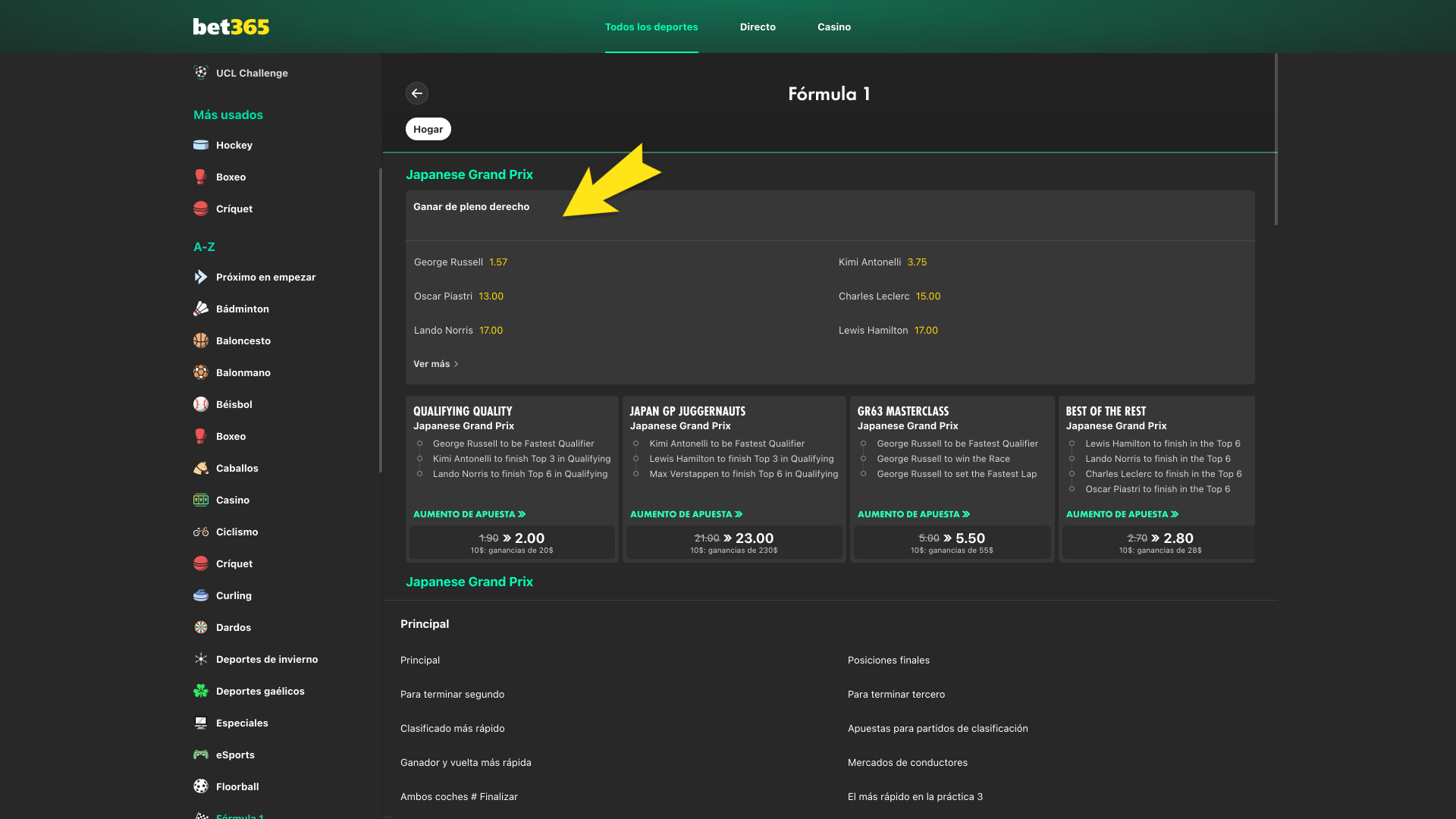Click the Críquet ball icon in A-Z list
The height and width of the screenshot is (819, 1456).
[201, 563]
